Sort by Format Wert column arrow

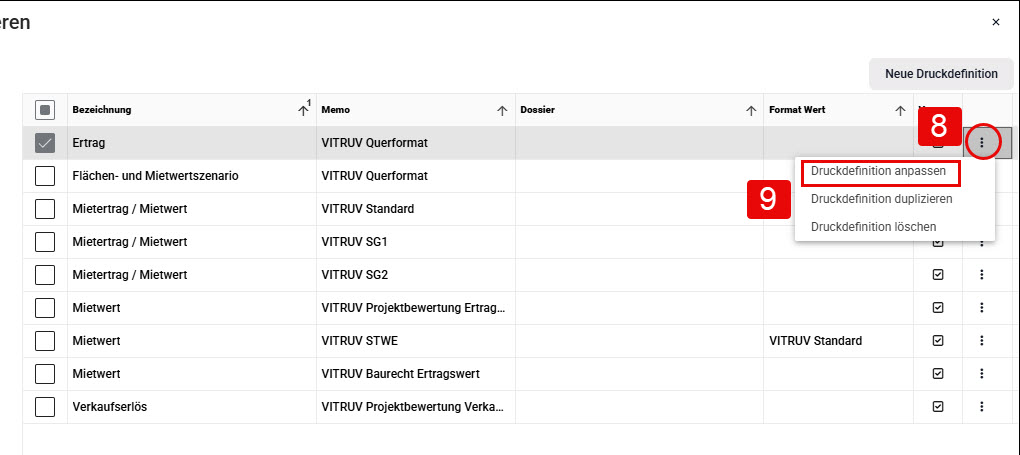900,111
